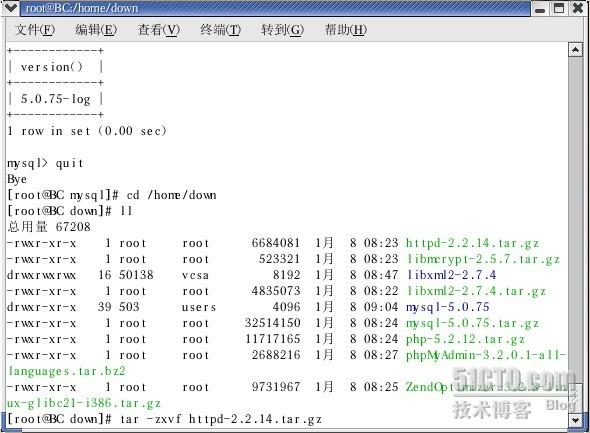Click group value users
590x433 pixels.
click(x=199, y=307)
